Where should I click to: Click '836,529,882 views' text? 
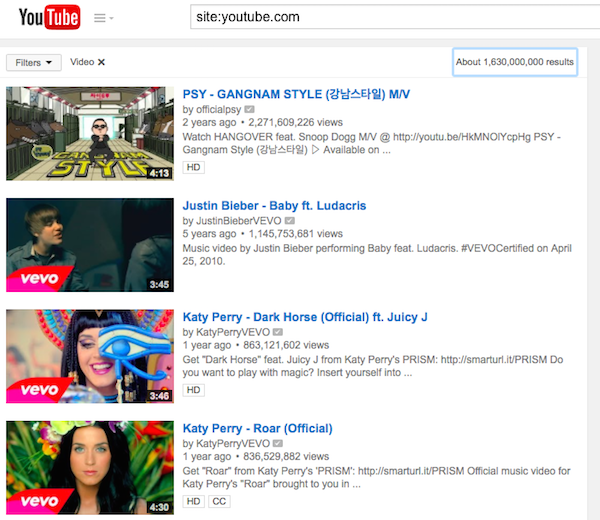[286, 456]
